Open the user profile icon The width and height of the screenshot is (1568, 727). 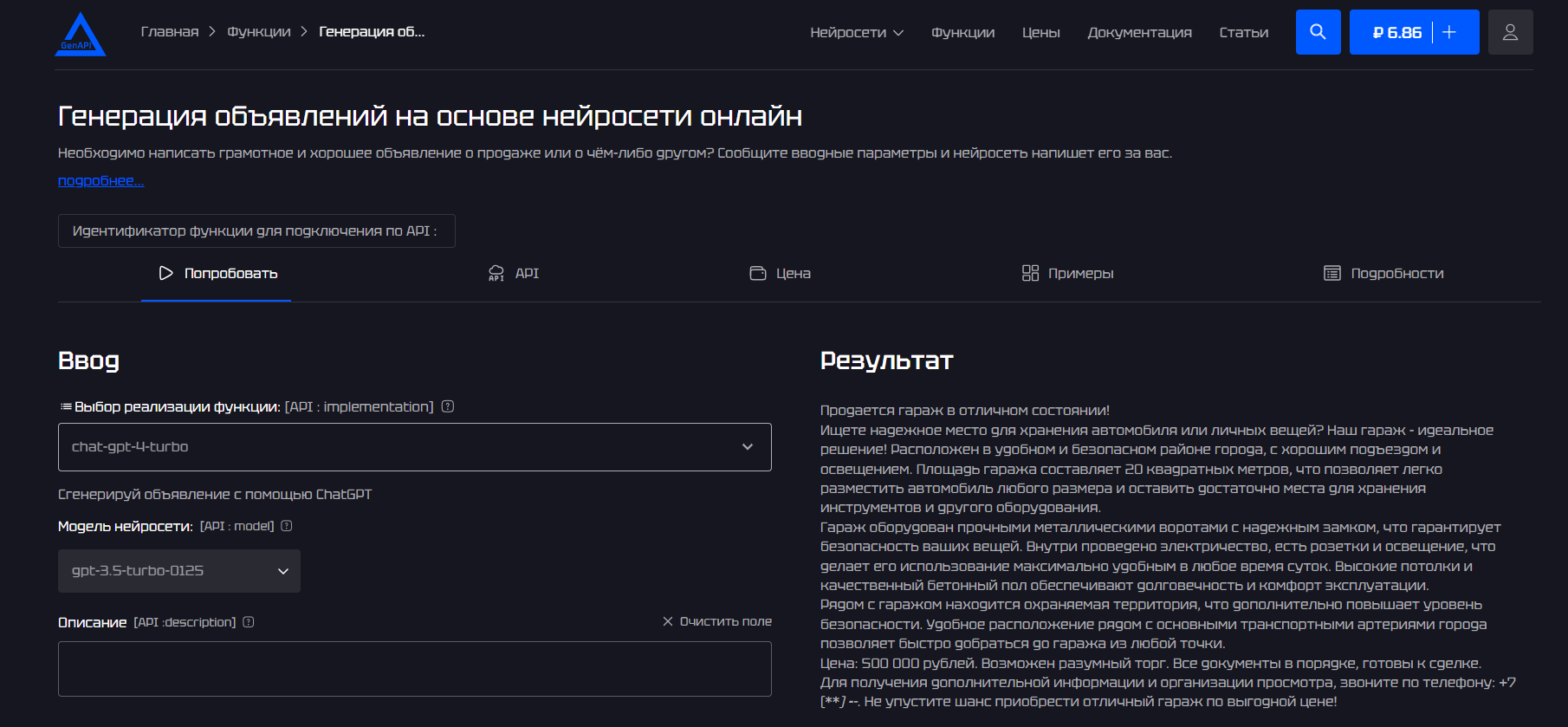[1510, 32]
